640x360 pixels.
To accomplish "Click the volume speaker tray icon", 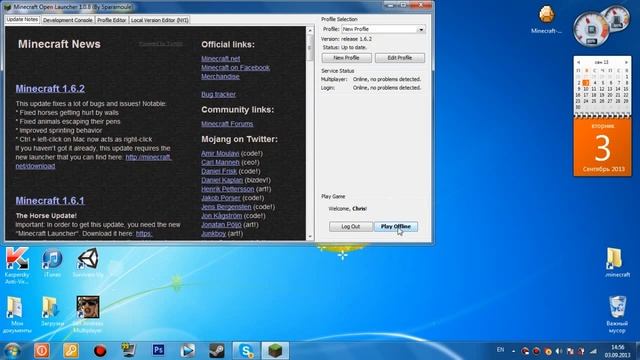I will click(x=559, y=351).
